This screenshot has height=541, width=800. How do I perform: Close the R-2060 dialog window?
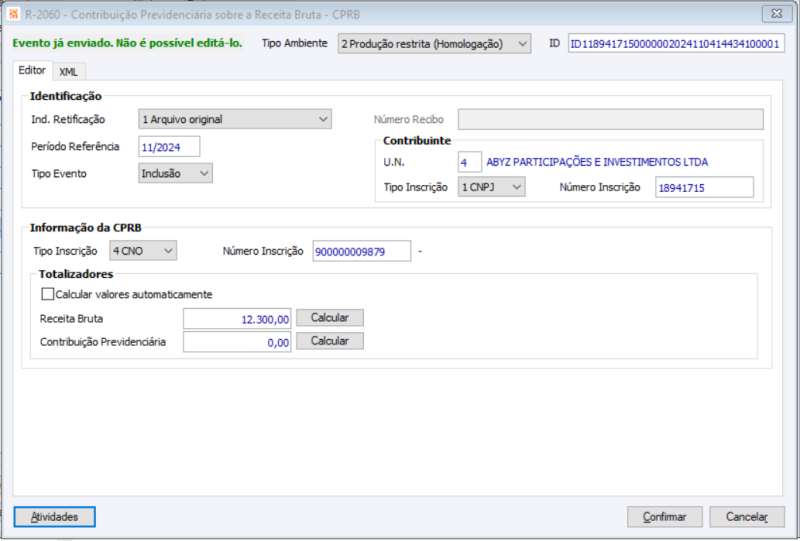[x=777, y=14]
